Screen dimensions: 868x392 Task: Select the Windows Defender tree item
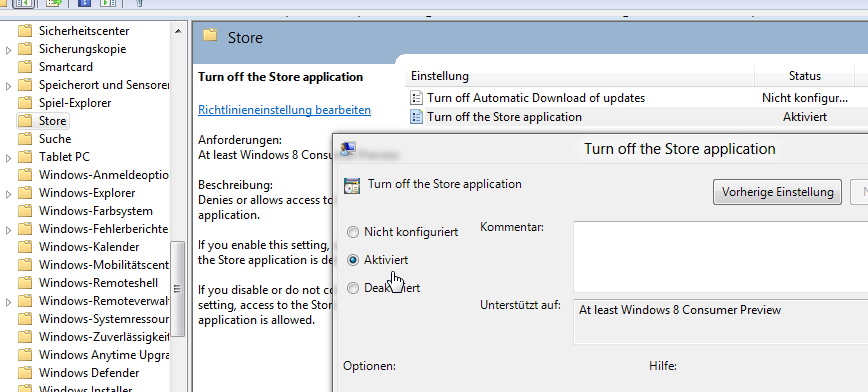click(89, 373)
